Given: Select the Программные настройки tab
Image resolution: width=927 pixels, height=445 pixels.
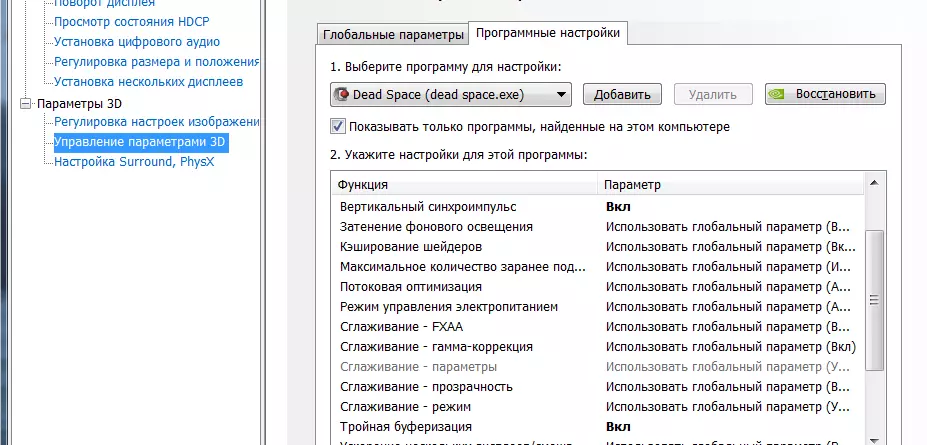Looking at the screenshot, I should pos(548,33).
